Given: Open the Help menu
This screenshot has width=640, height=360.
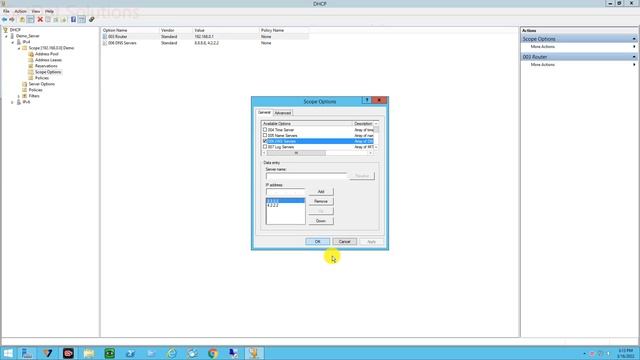Looking at the screenshot, I should (x=49, y=11).
